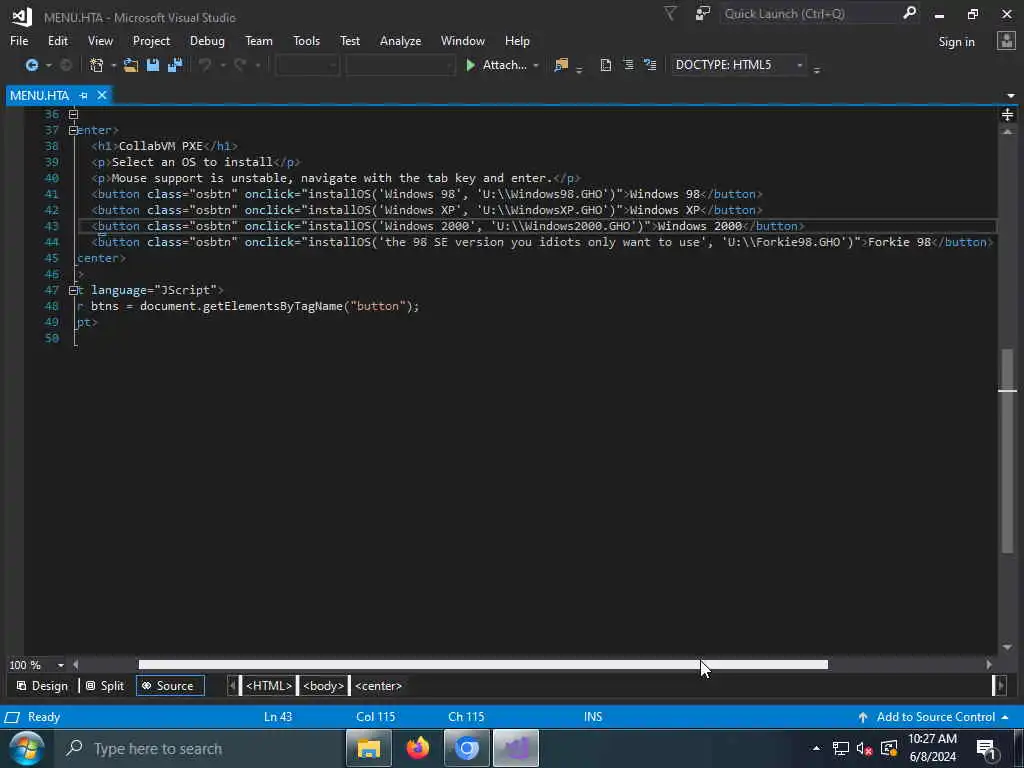Open the Team menu

(259, 40)
